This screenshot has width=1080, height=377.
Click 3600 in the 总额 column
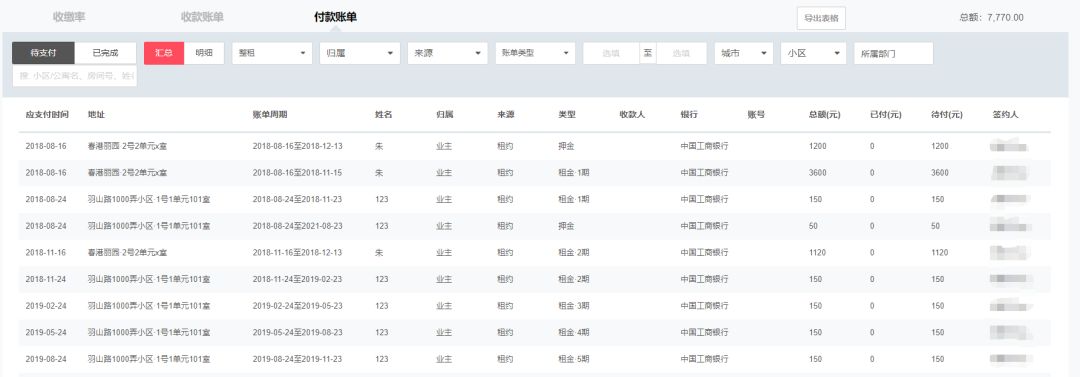[x=818, y=173]
